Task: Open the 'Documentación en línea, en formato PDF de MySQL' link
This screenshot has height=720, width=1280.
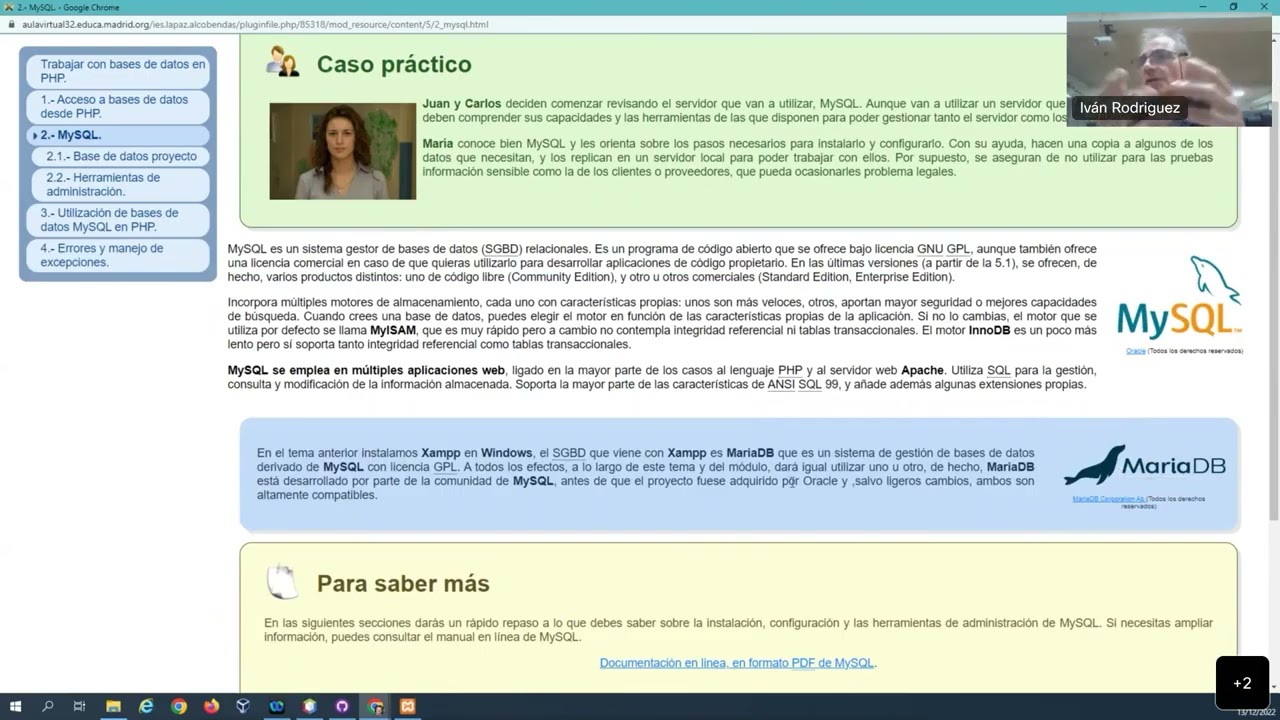Action: pos(737,663)
